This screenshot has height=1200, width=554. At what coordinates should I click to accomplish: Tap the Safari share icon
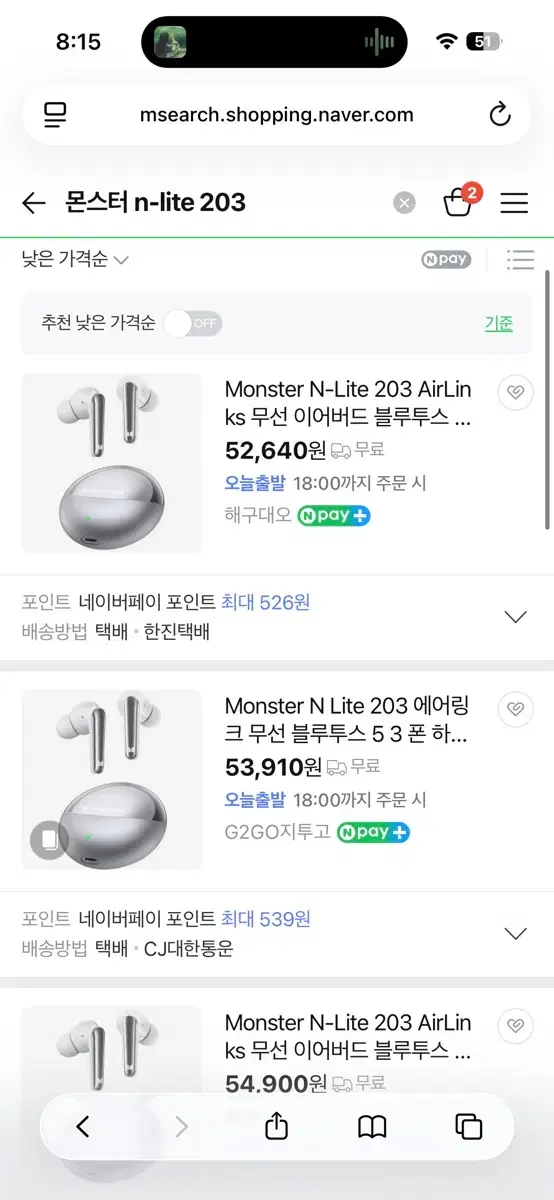tap(277, 1126)
